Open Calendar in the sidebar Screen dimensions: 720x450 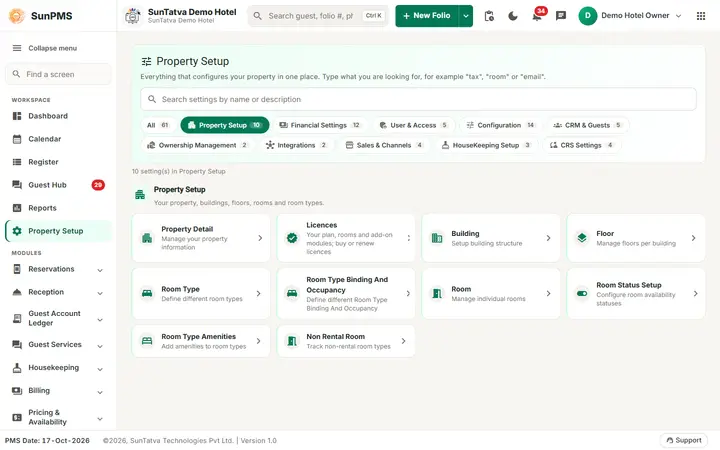pos(58,139)
